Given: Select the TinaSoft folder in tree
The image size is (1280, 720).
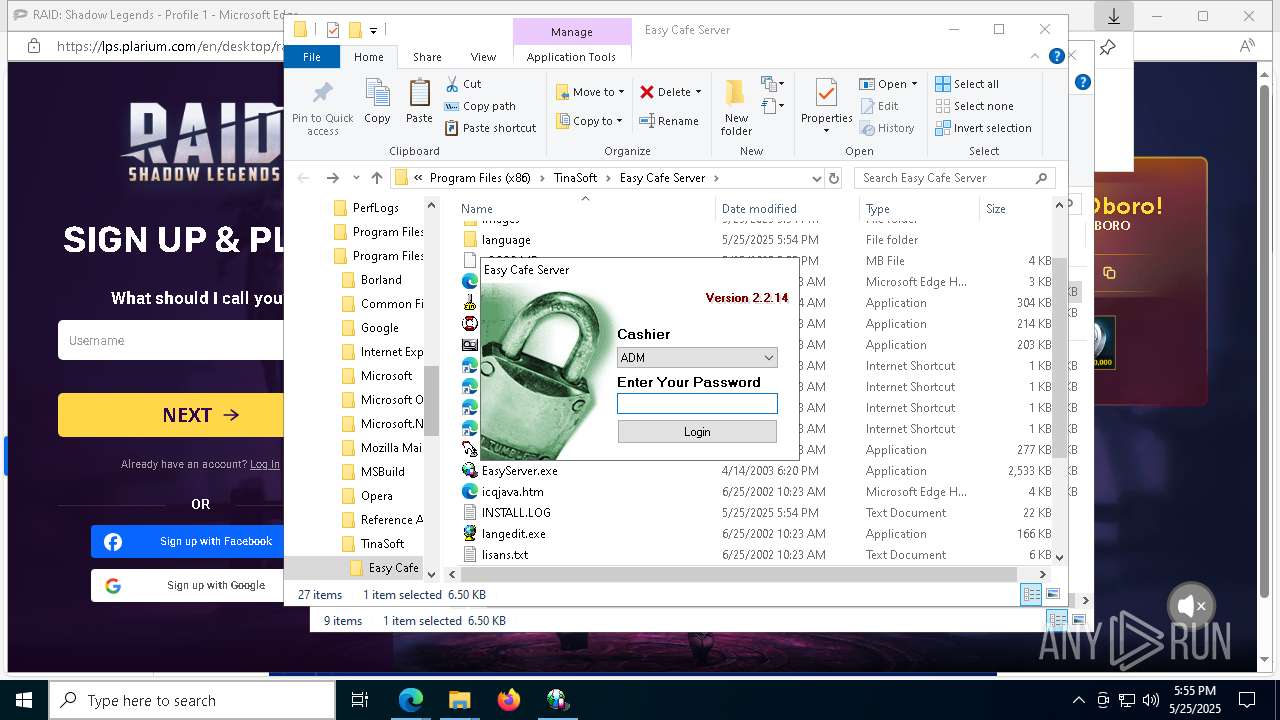Looking at the screenshot, I should click(x=382, y=544).
